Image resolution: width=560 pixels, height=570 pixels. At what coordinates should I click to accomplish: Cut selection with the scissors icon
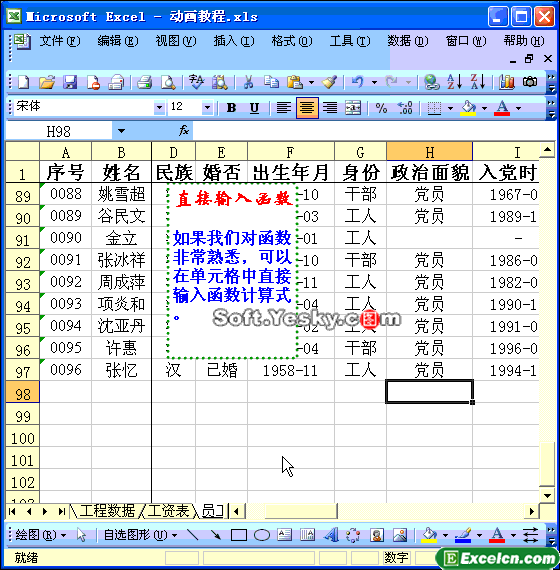tap(248, 82)
